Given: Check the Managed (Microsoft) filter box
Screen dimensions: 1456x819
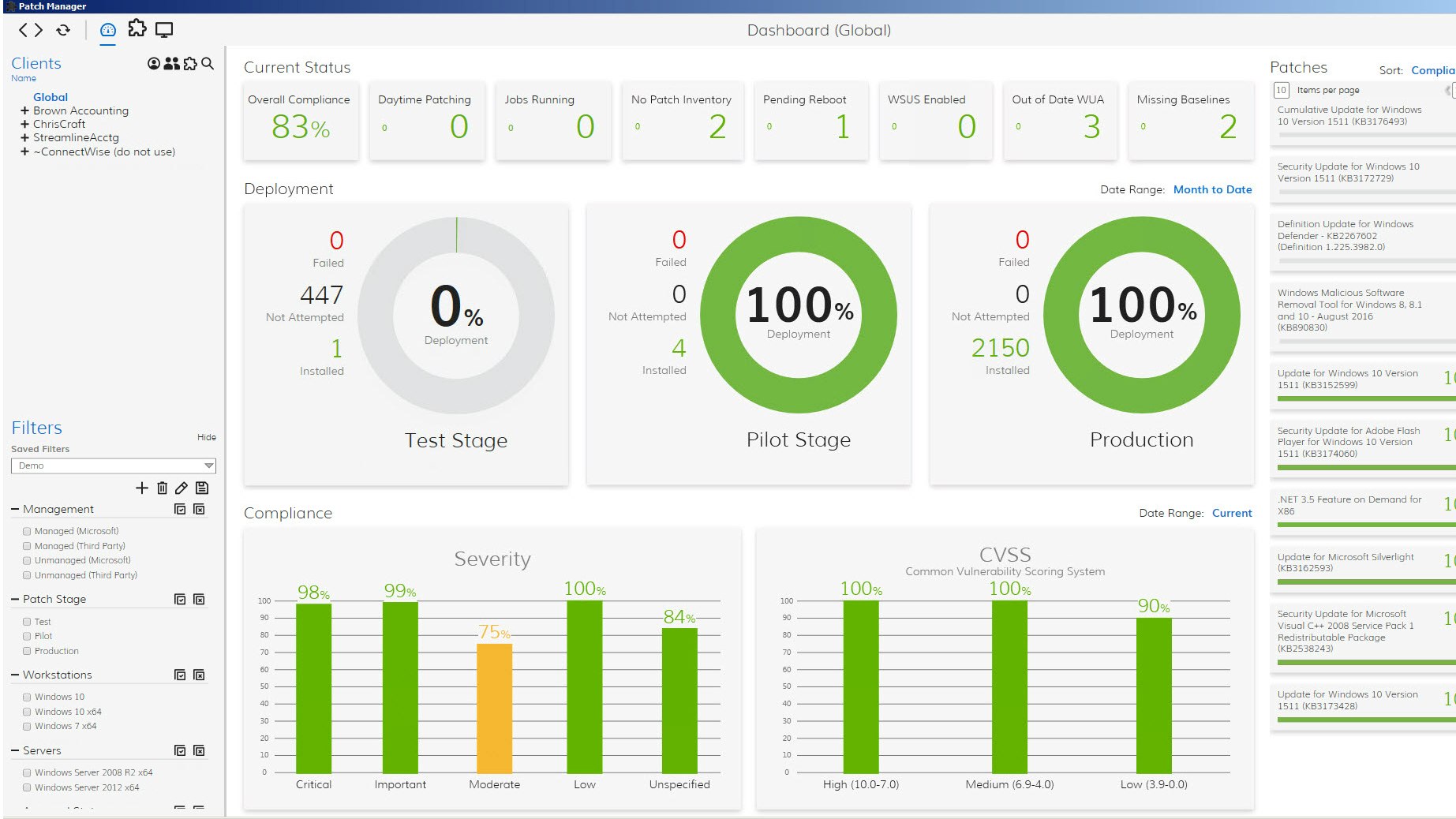Looking at the screenshot, I should coord(27,531).
